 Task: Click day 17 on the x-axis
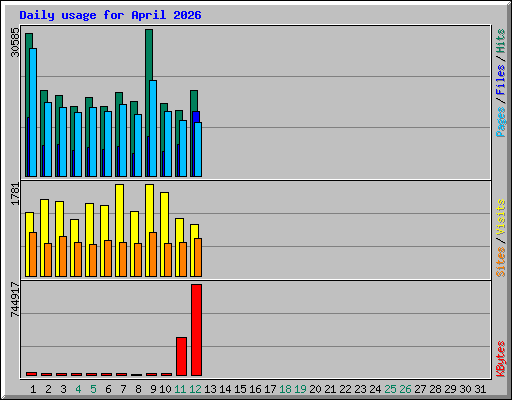pyautogui.click(x=270, y=389)
